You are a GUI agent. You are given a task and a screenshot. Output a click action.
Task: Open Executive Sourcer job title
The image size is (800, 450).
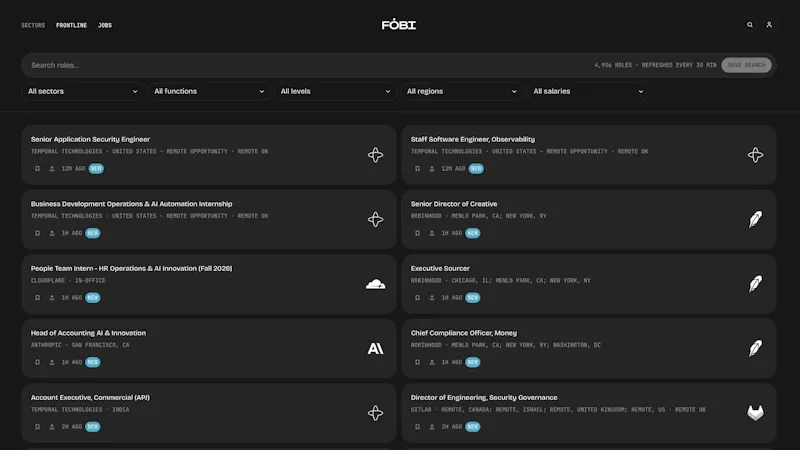[440, 268]
